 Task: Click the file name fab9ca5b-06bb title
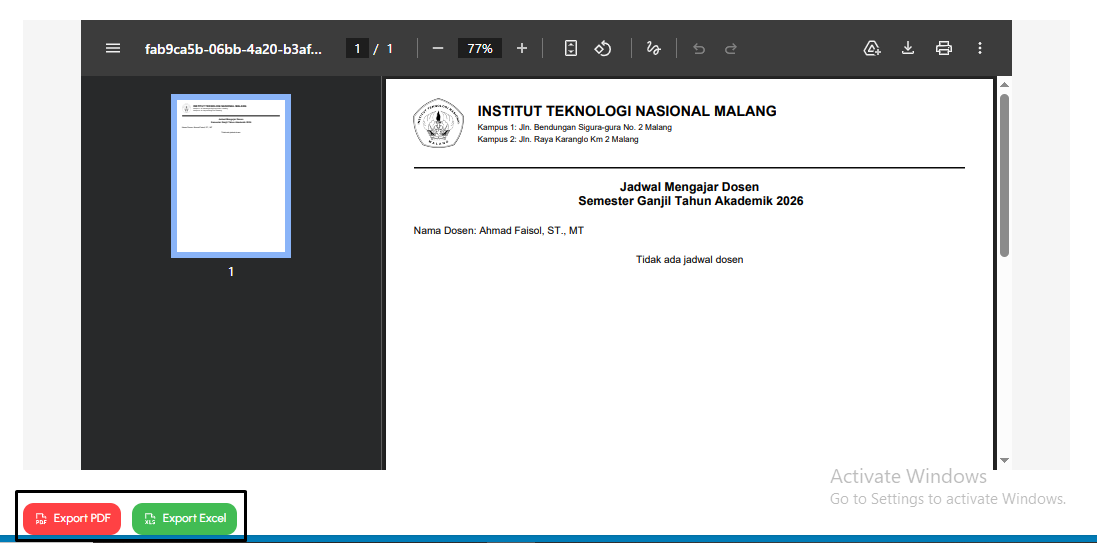click(x=234, y=48)
